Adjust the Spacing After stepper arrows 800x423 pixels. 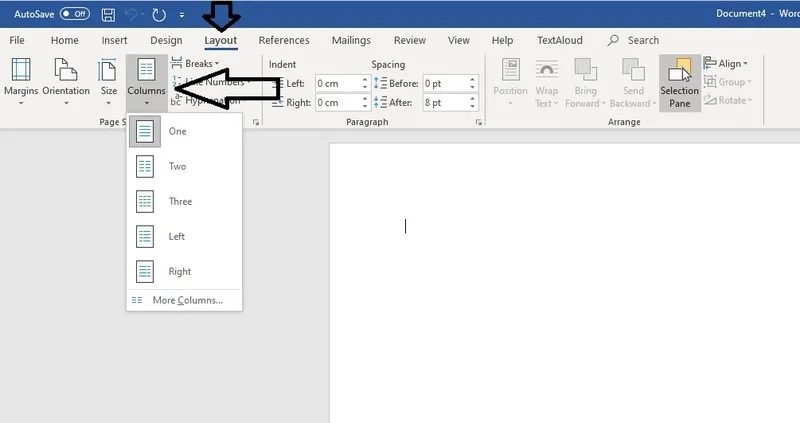pyautogui.click(x=472, y=103)
